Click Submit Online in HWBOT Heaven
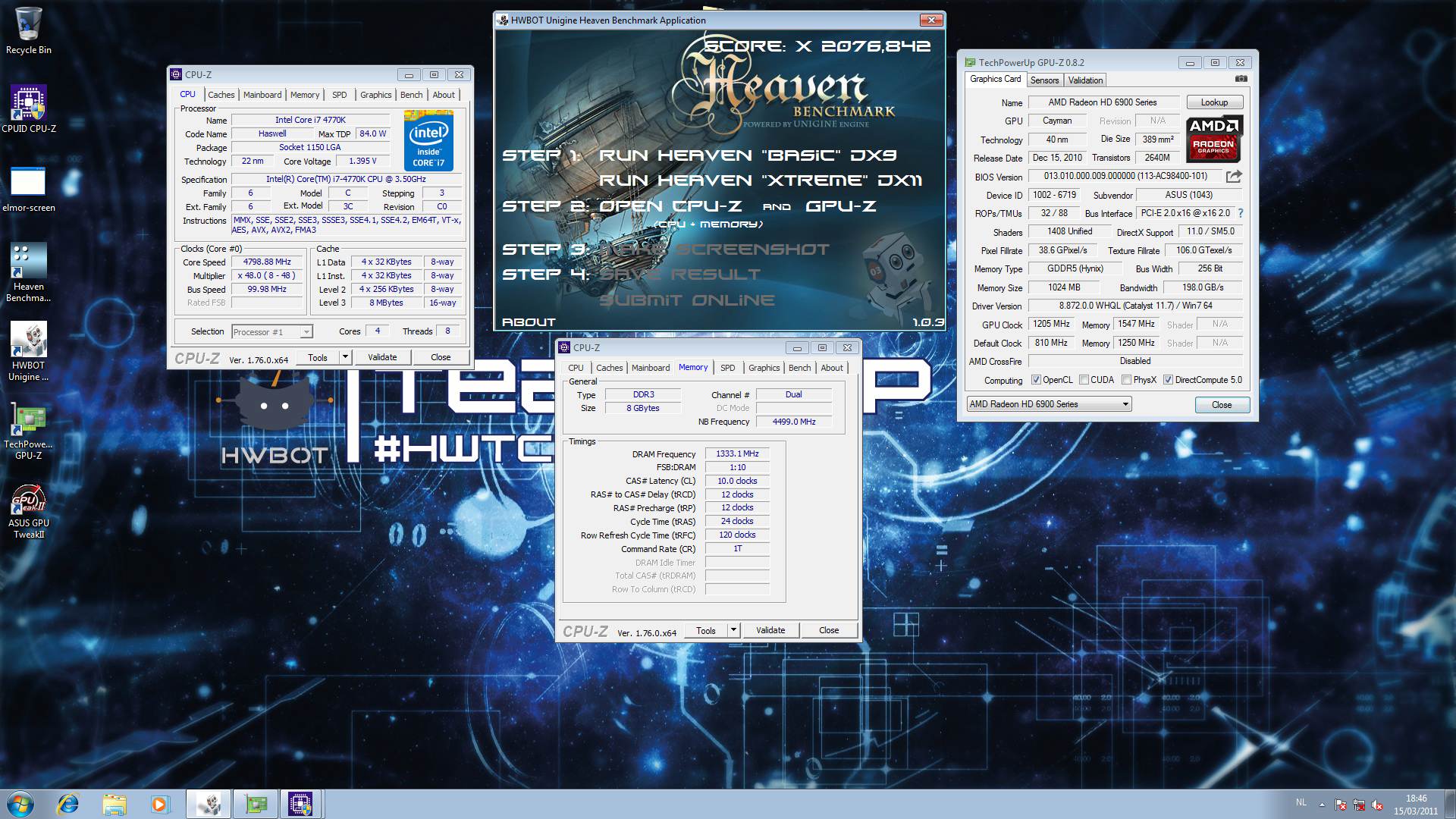The height and width of the screenshot is (819, 1456). [x=687, y=300]
